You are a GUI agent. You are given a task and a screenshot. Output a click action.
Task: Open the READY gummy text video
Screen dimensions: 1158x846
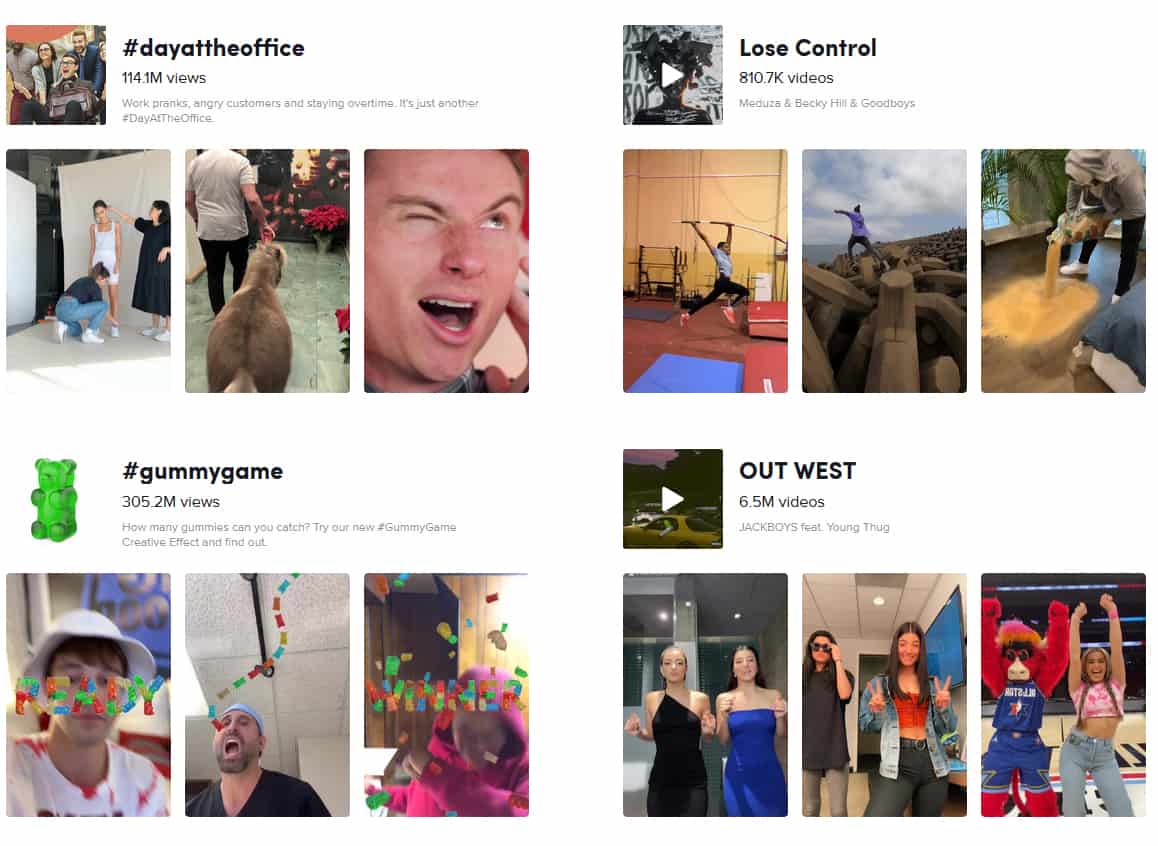(x=89, y=695)
